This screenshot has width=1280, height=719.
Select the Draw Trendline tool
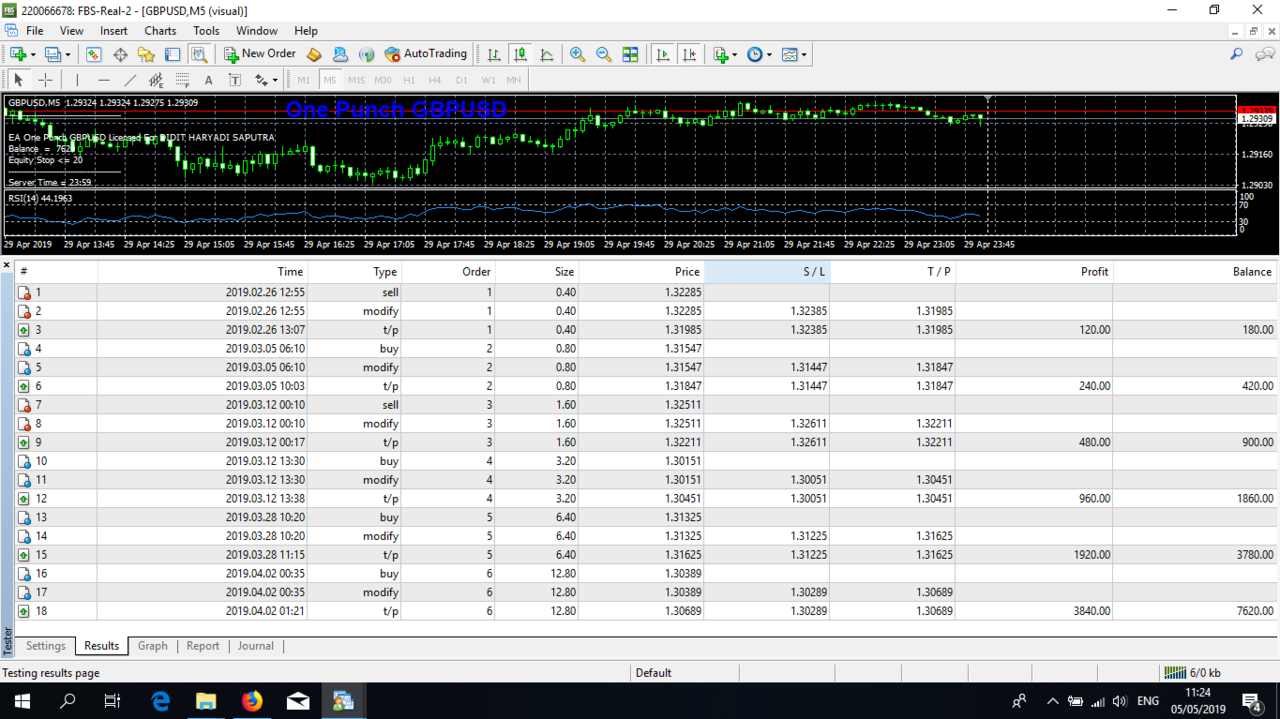[130, 80]
